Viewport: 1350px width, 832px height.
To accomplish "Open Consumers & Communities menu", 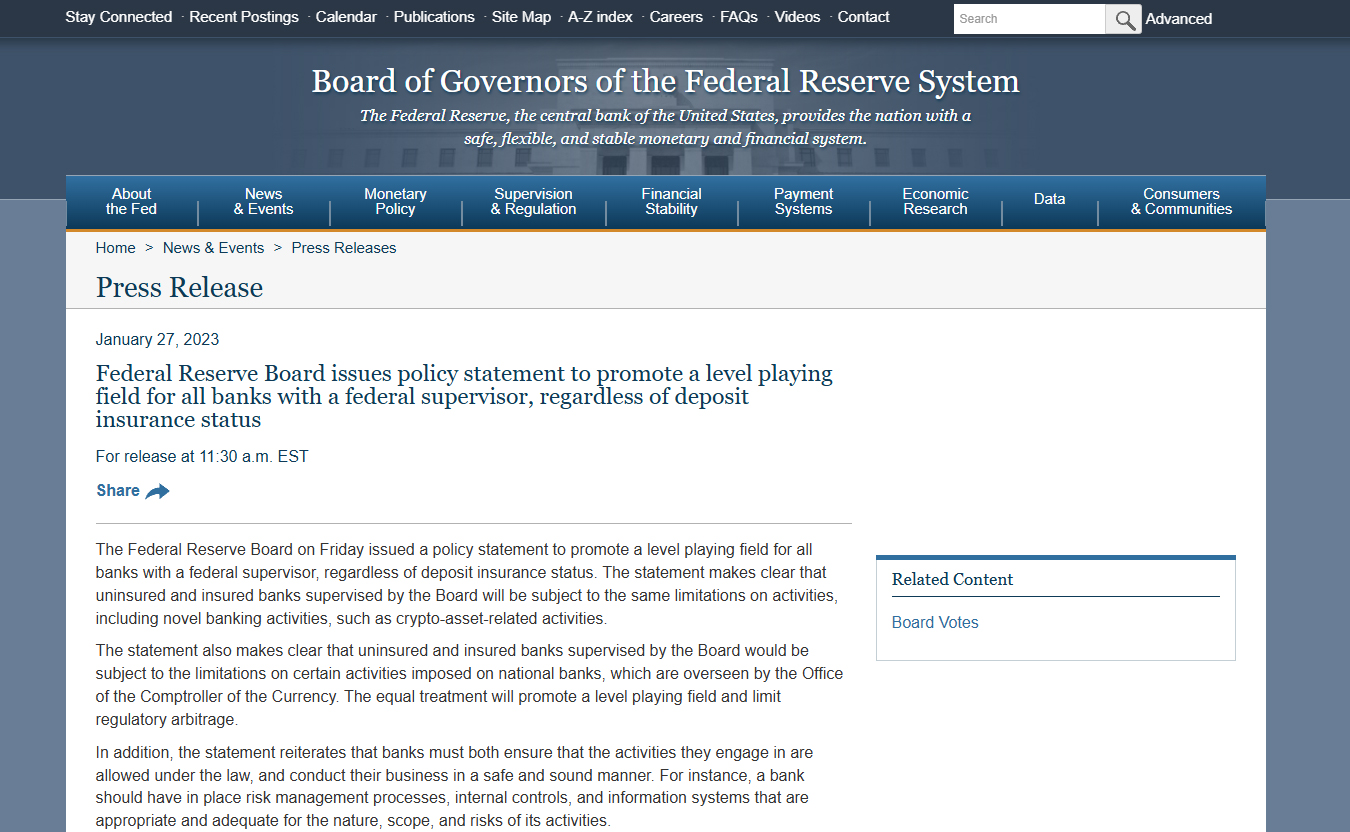I will [1181, 201].
